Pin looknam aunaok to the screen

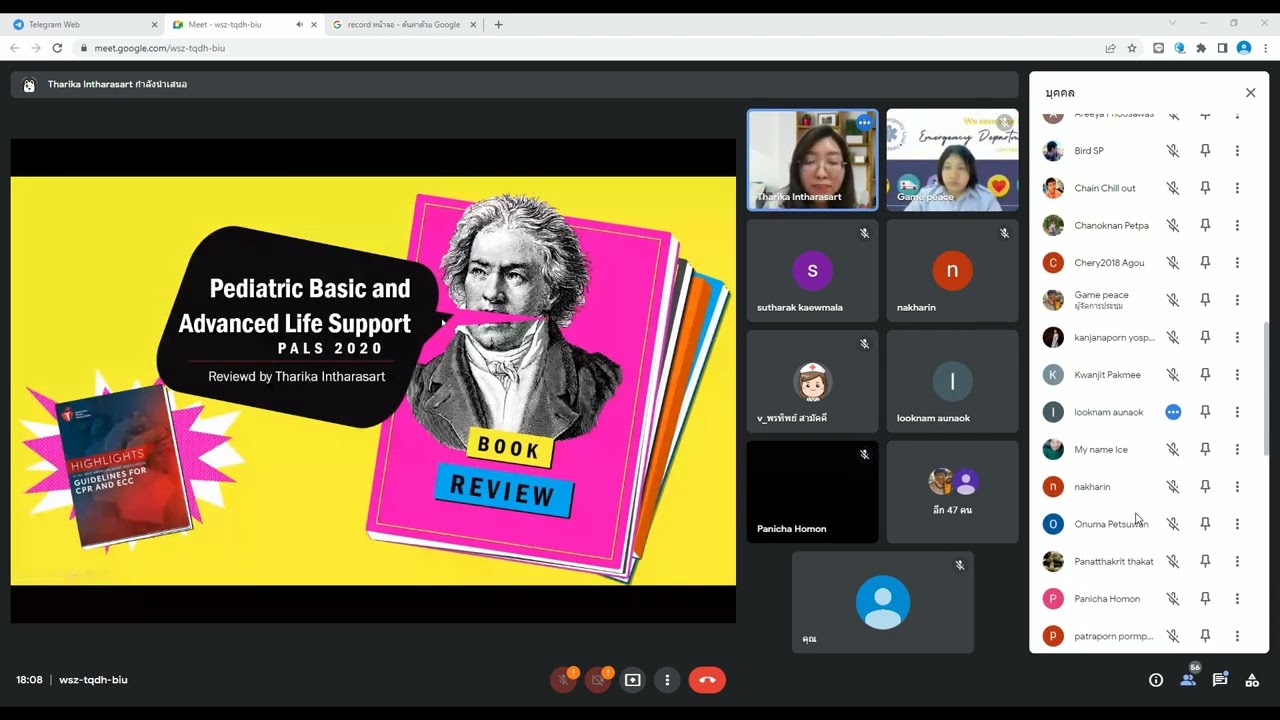click(1205, 412)
